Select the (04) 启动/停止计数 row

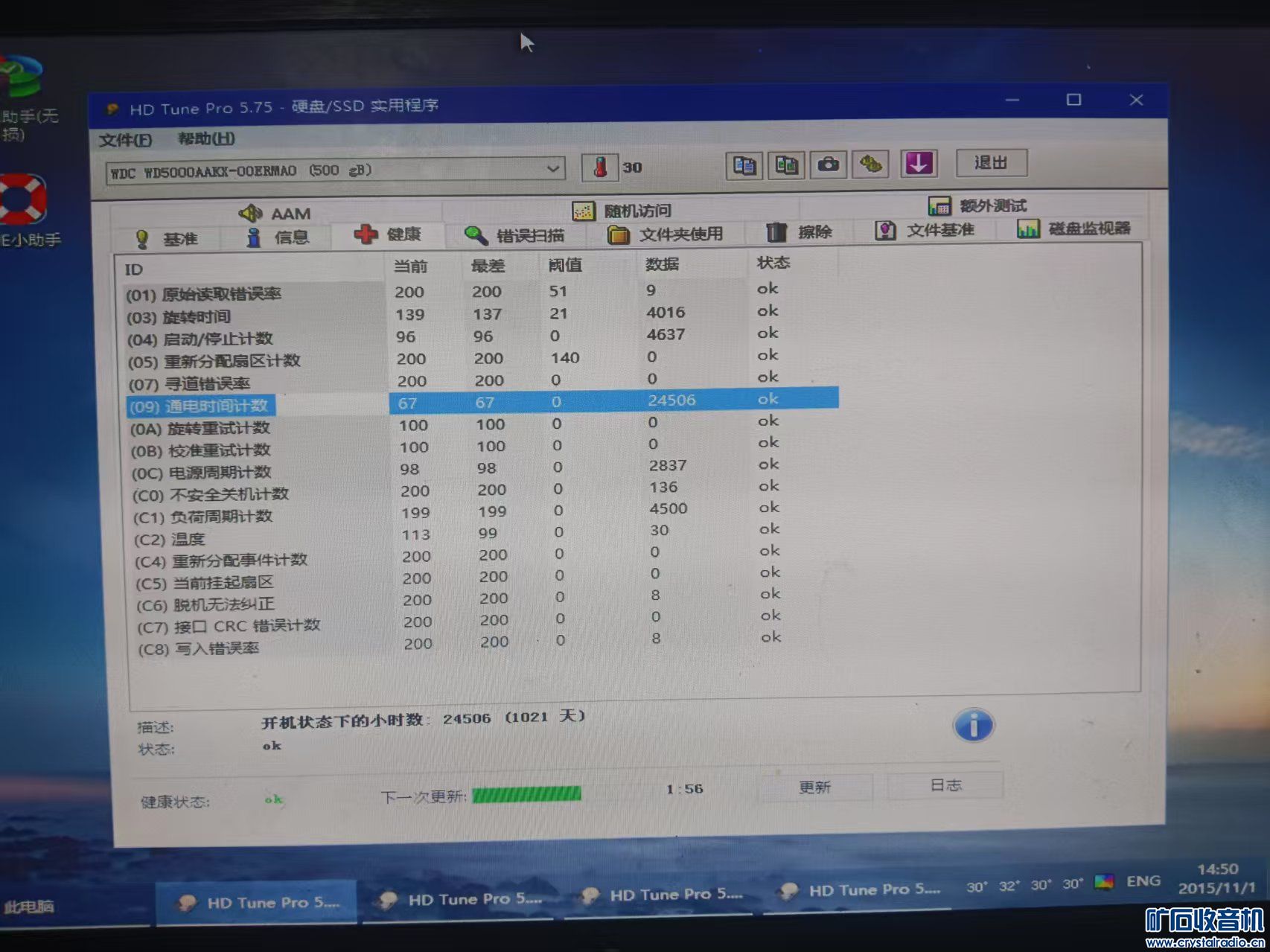click(481, 336)
